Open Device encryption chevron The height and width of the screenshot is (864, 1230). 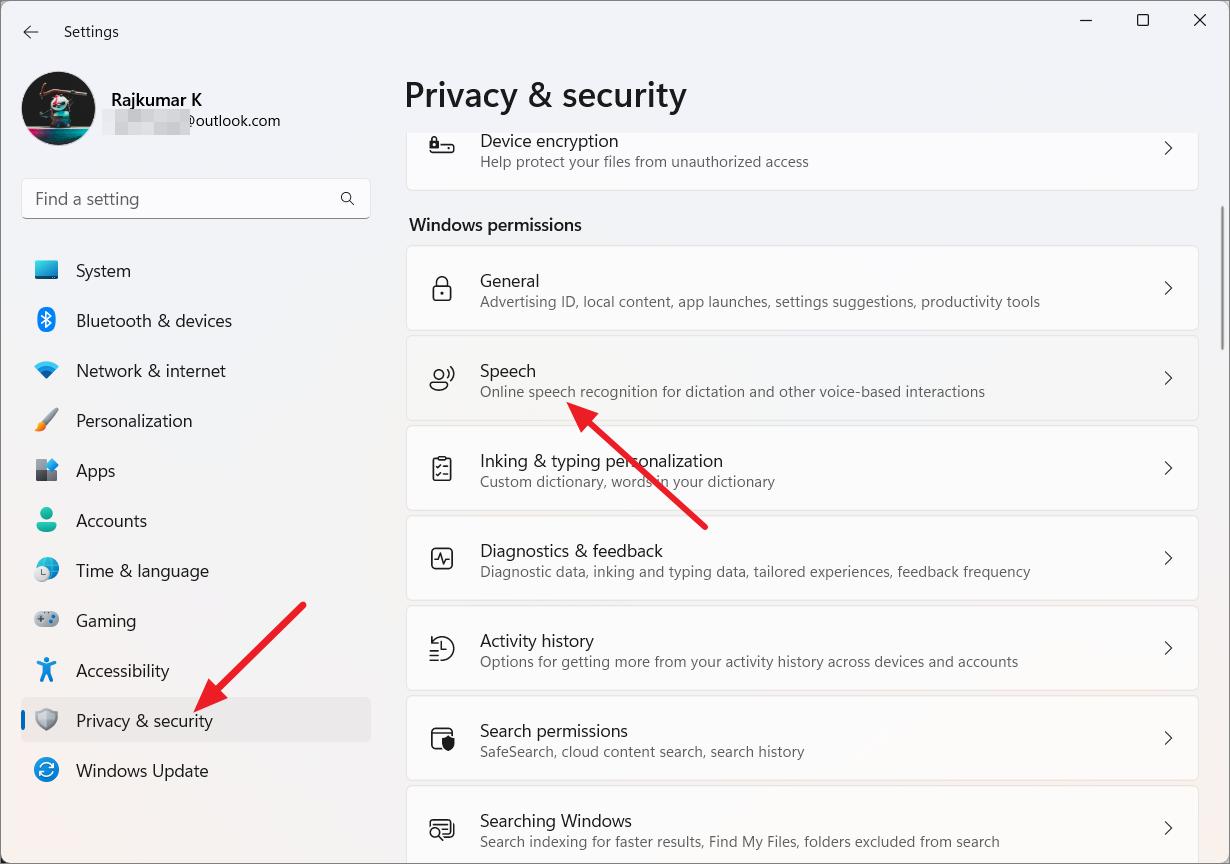click(x=1167, y=148)
